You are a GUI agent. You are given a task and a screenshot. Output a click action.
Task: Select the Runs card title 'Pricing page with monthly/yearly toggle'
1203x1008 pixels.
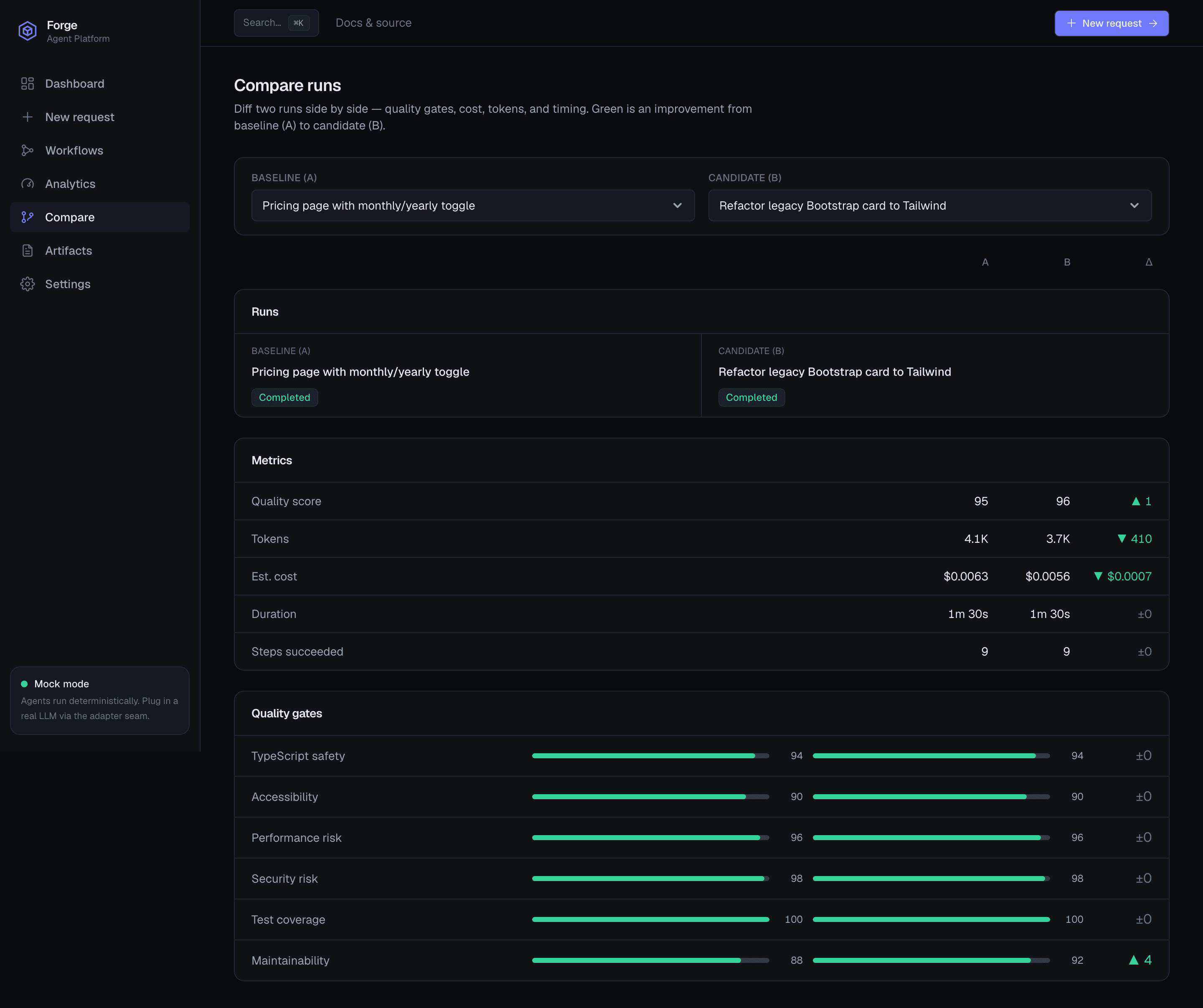[x=360, y=372]
